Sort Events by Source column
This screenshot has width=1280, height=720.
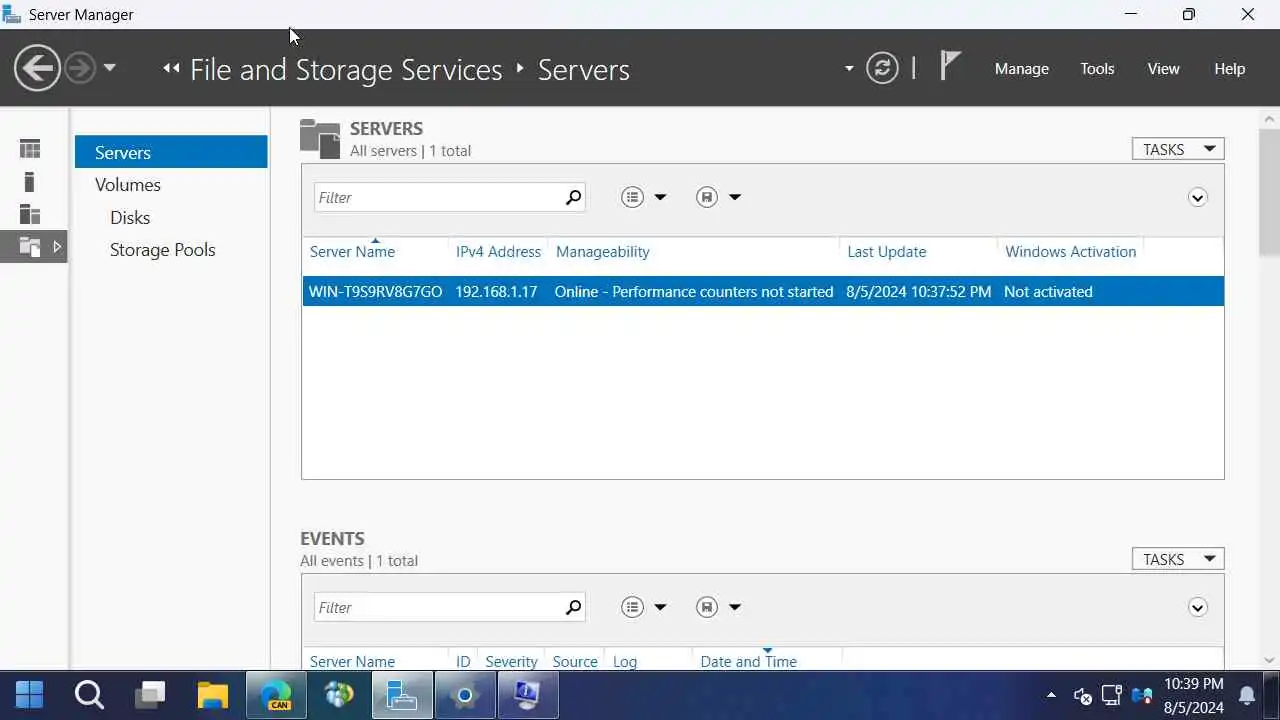(x=575, y=662)
